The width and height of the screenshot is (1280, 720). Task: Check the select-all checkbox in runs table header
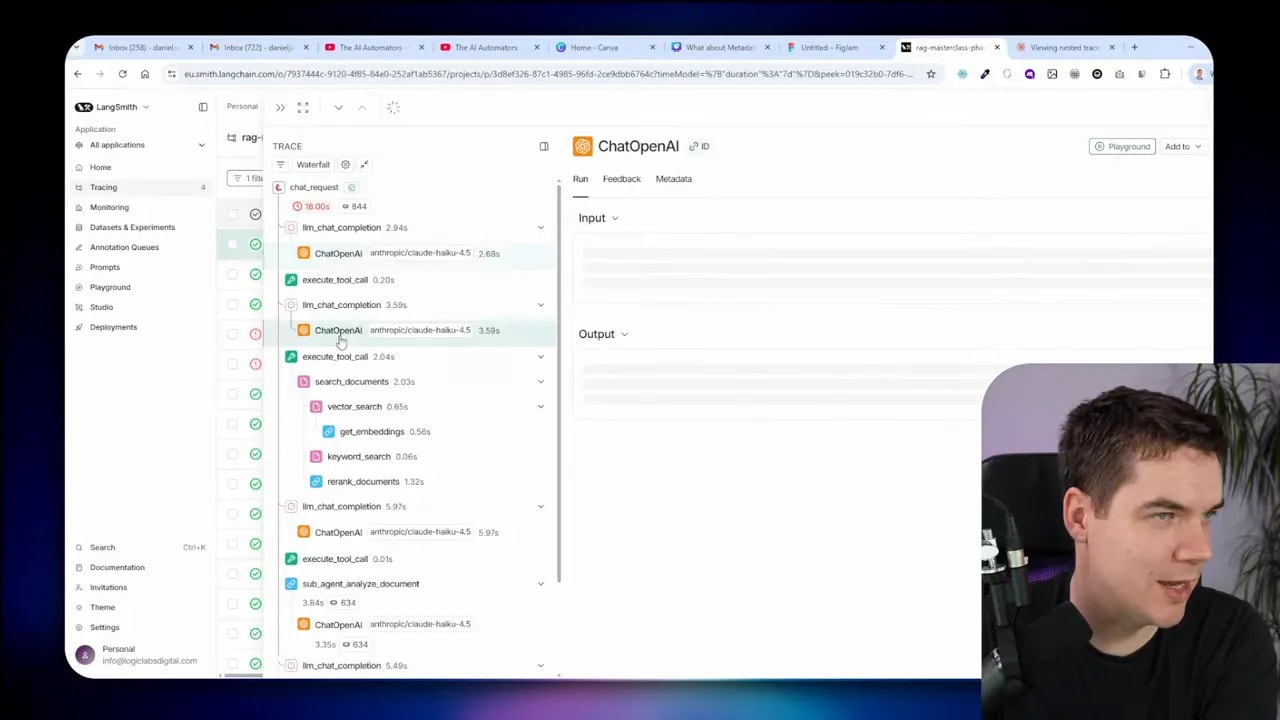pos(233,214)
